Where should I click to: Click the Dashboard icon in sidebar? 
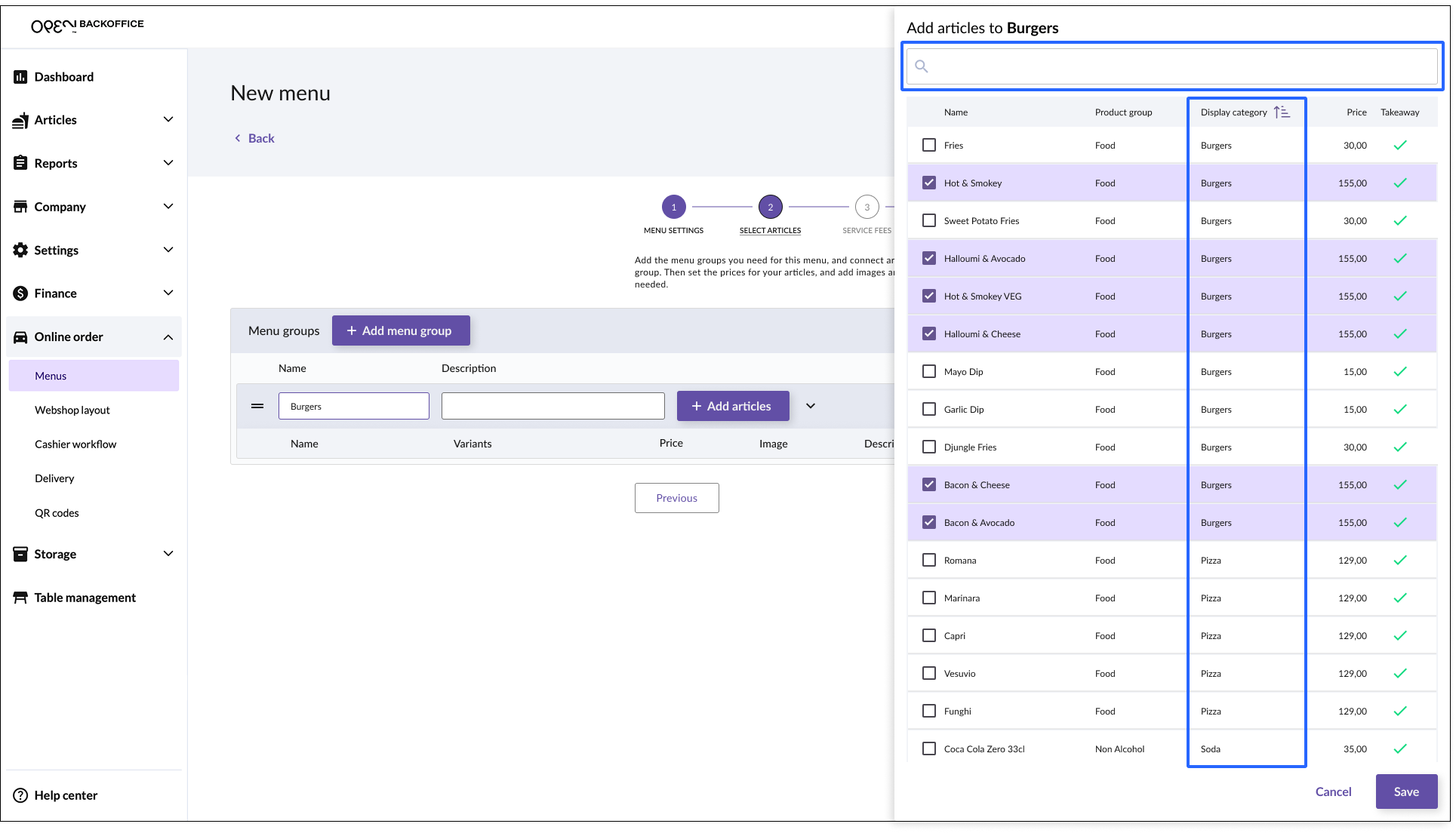click(20, 77)
